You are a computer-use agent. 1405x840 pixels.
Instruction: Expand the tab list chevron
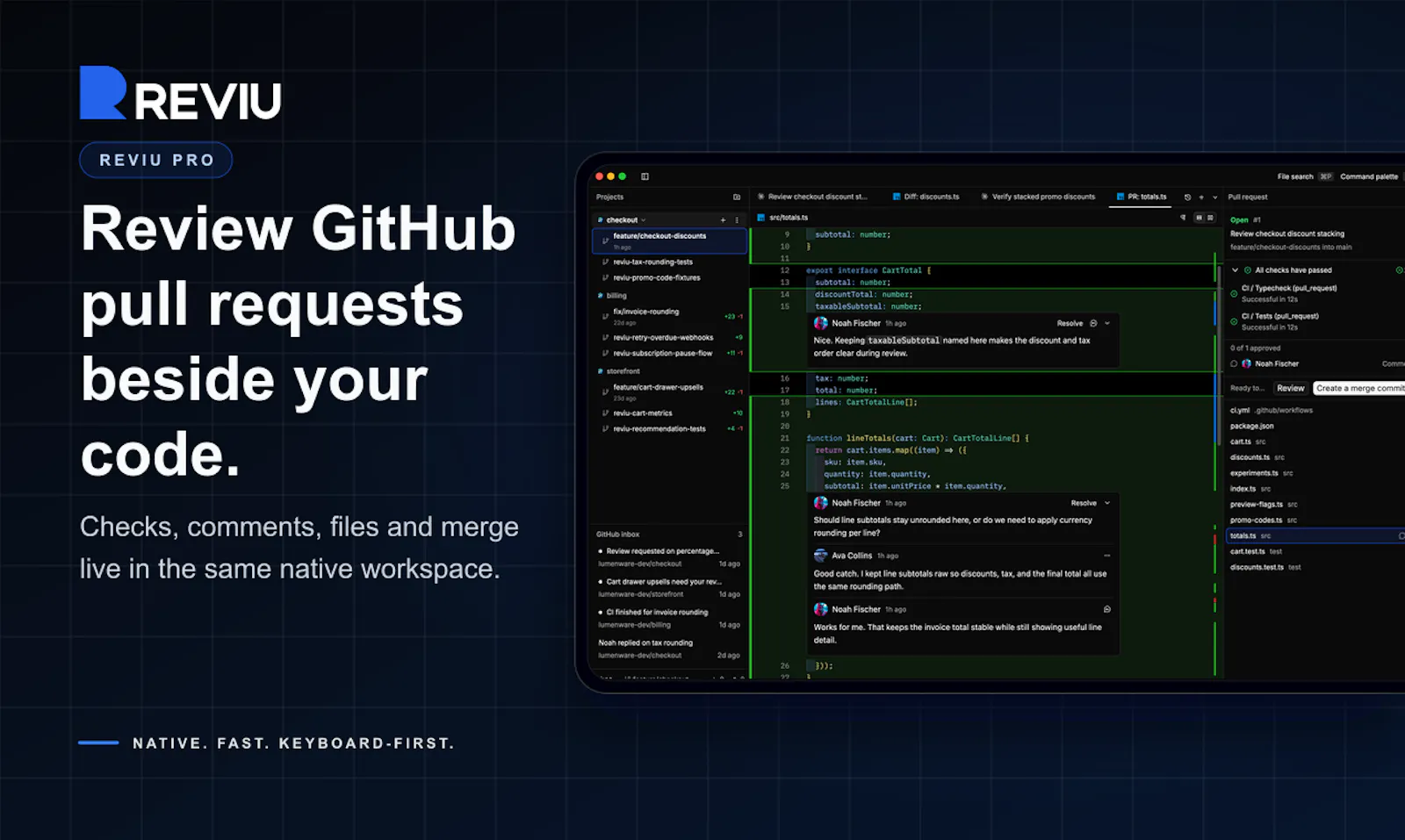pos(1215,197)
